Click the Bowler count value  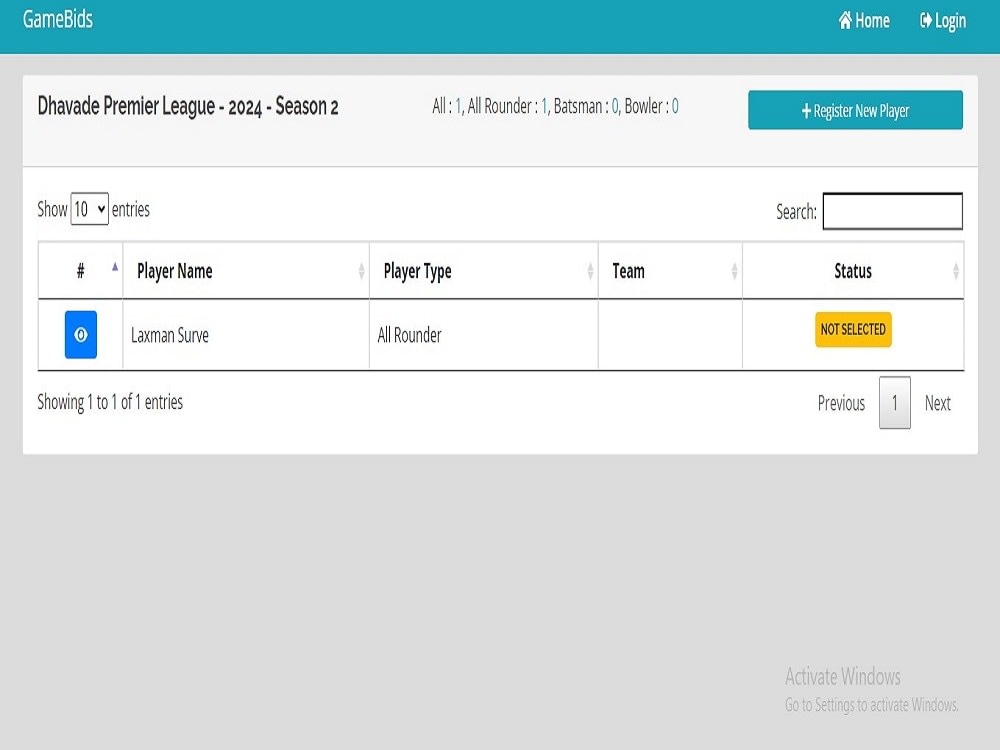click(x=675, y=106)
